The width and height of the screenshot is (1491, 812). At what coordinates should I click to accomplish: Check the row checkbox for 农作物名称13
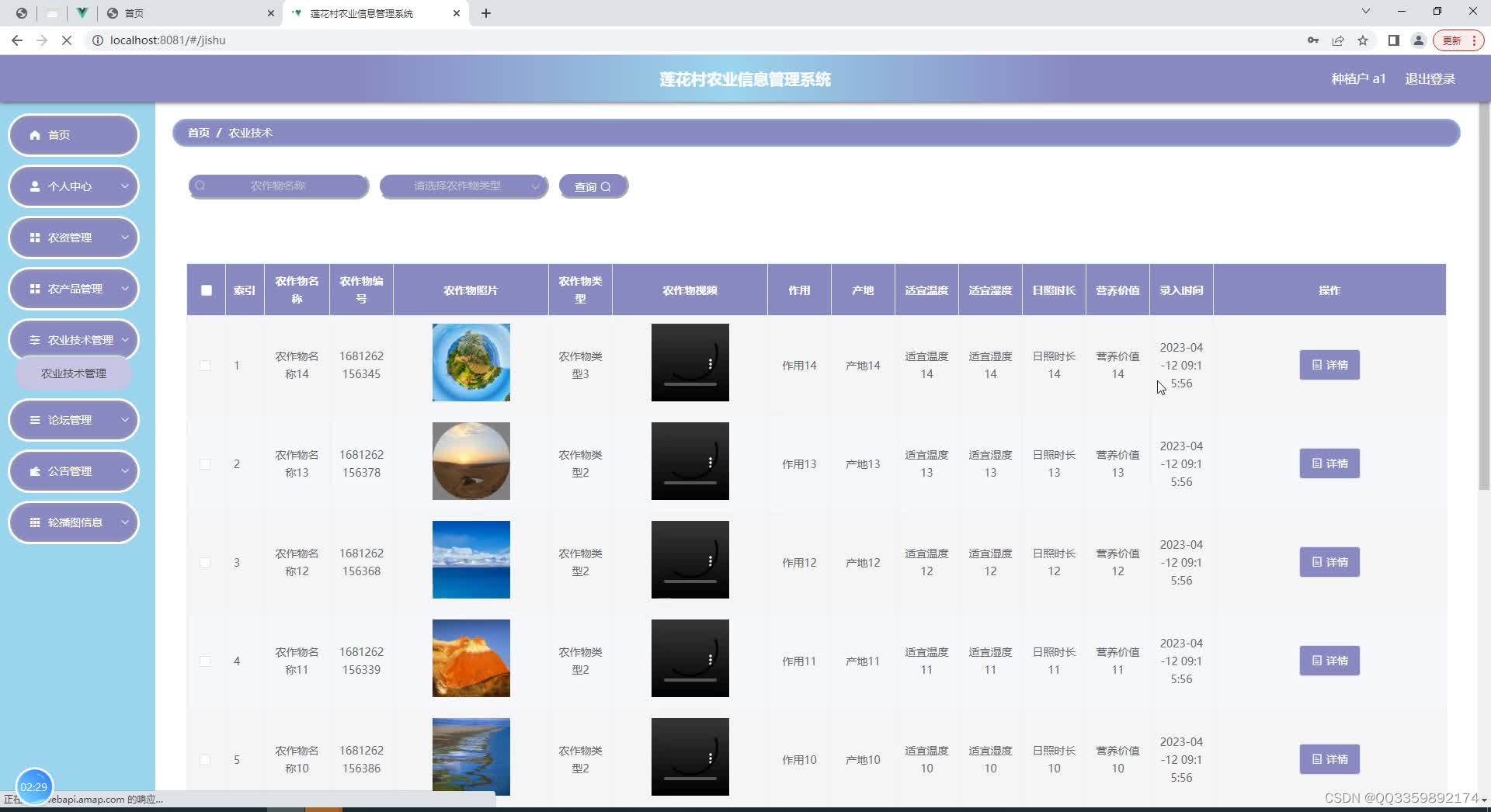point(205,463)
